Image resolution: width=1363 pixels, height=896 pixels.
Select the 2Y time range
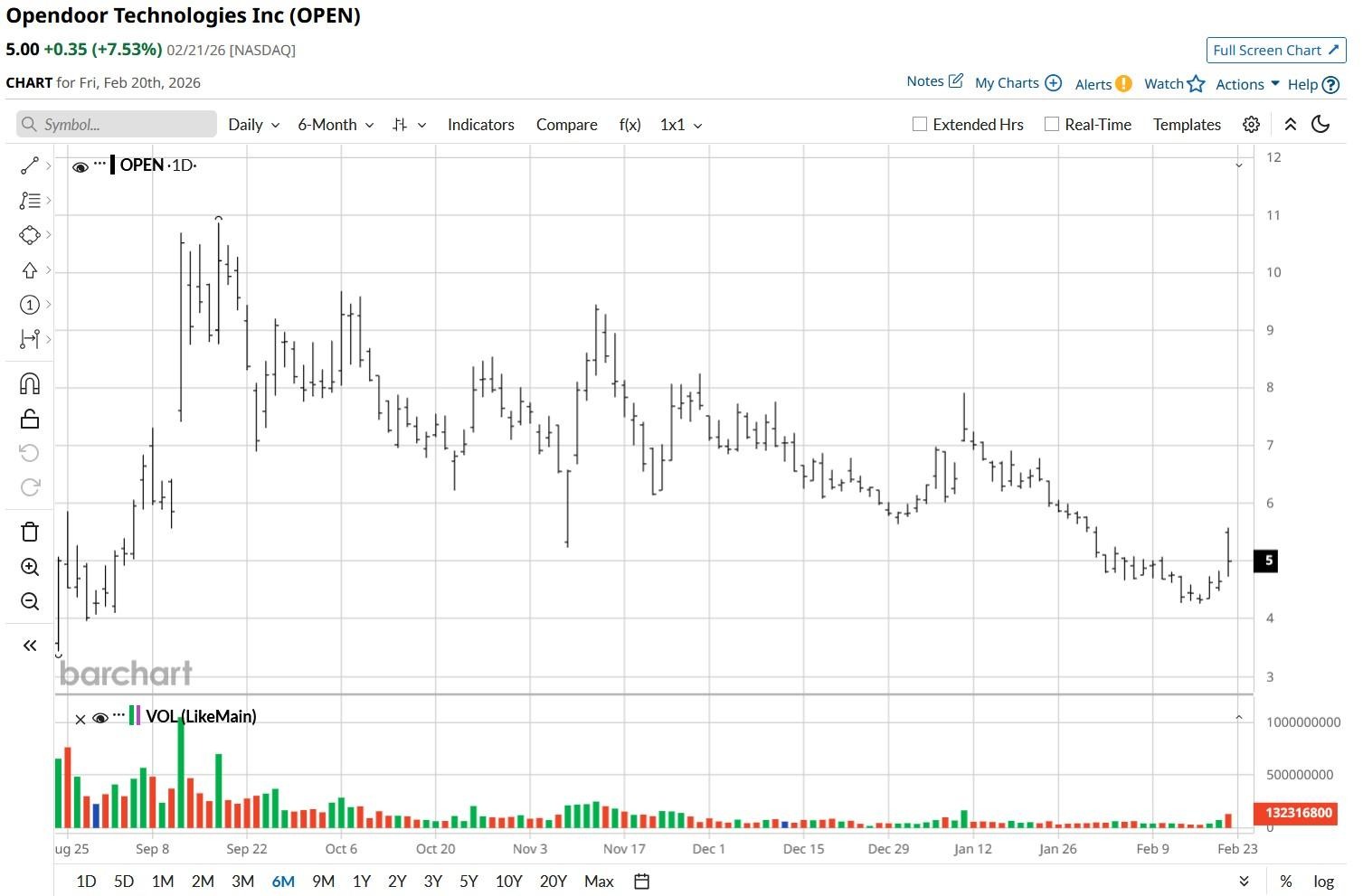(x=397, y=882)
